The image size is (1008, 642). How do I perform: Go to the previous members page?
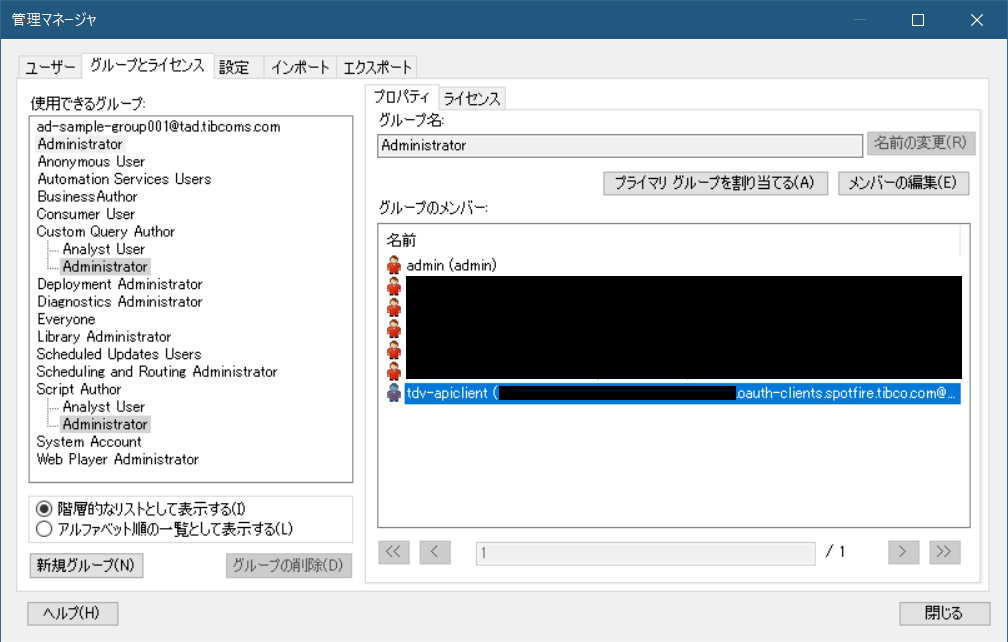[x=435, y=552]
